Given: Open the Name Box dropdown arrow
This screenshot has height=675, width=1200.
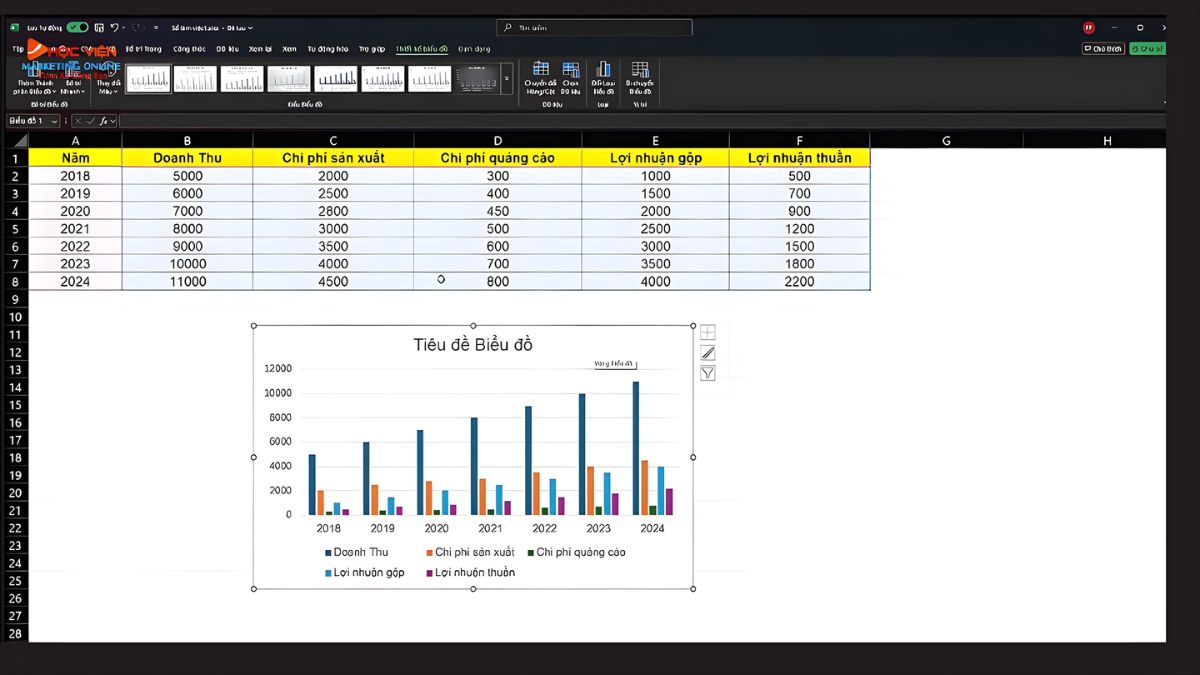Looking at the screenshot, I should [x=54, y=121].
